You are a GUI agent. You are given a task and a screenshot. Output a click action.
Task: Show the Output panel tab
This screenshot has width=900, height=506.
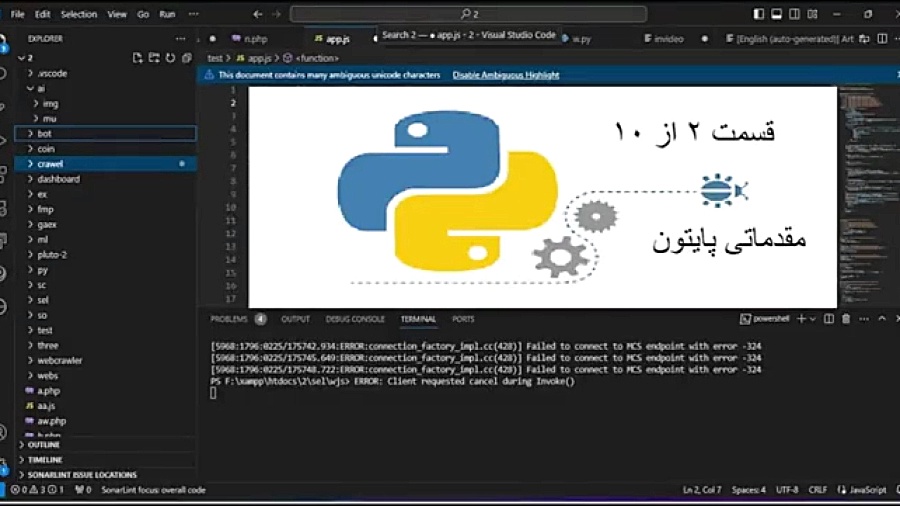[296, 319]
